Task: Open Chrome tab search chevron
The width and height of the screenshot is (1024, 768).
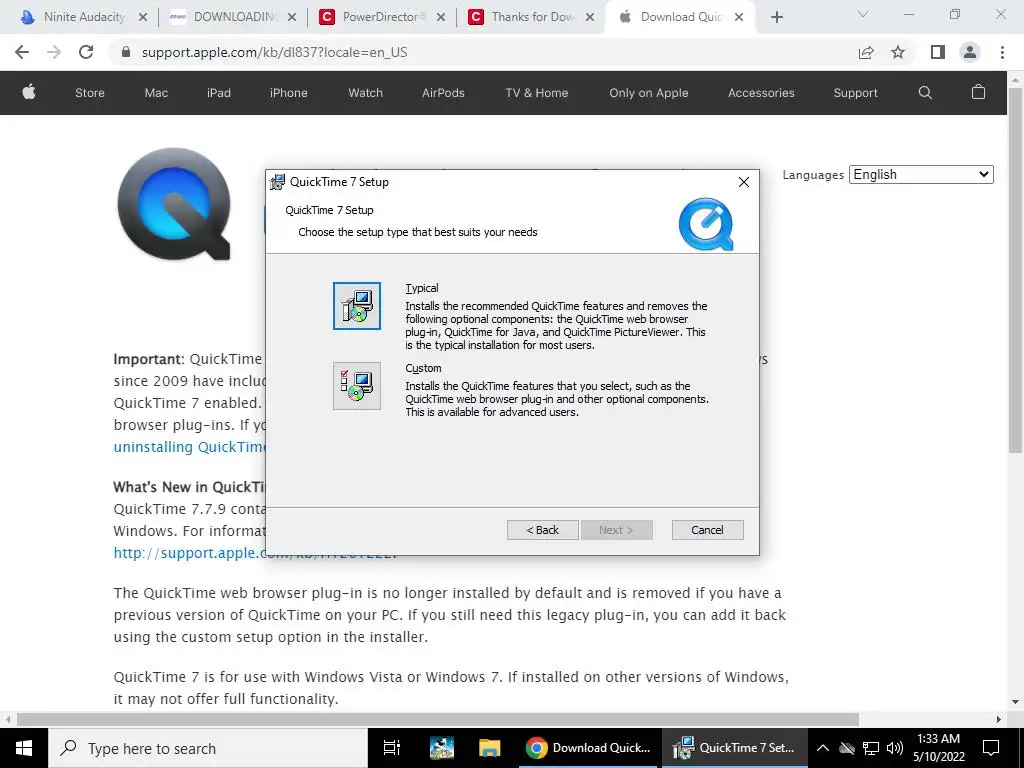Action: (x=863, y=14)
